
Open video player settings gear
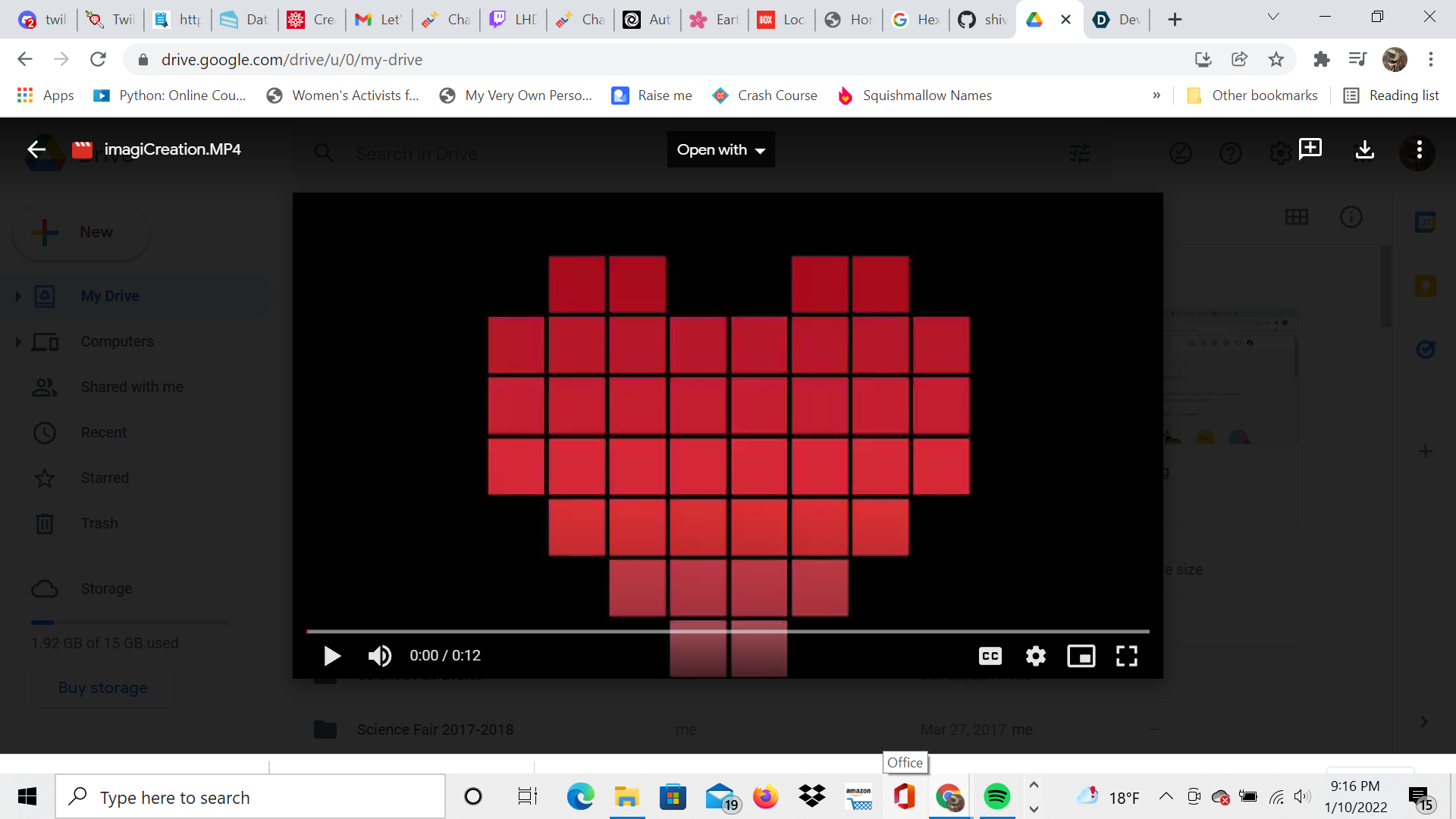[x=1035, y=656]
